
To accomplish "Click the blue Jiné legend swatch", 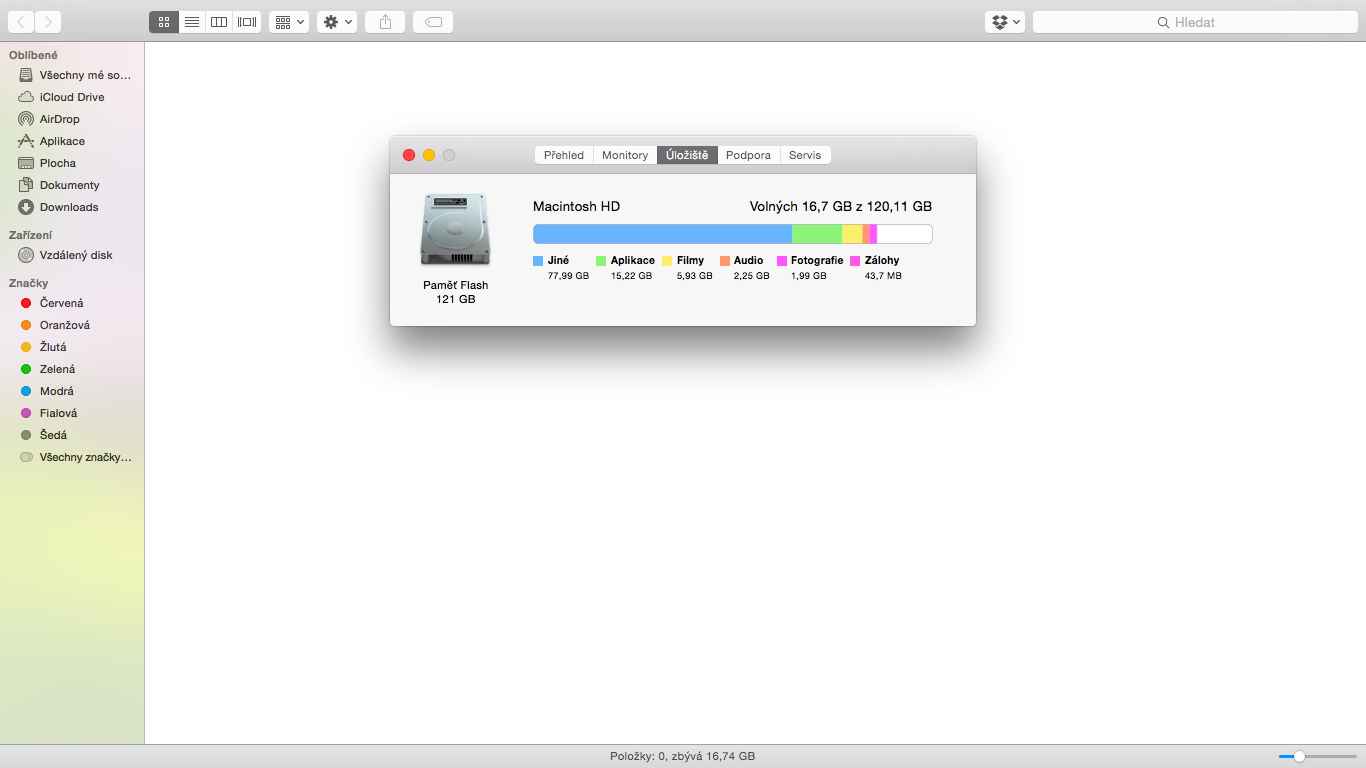I will tap(538, 261).
